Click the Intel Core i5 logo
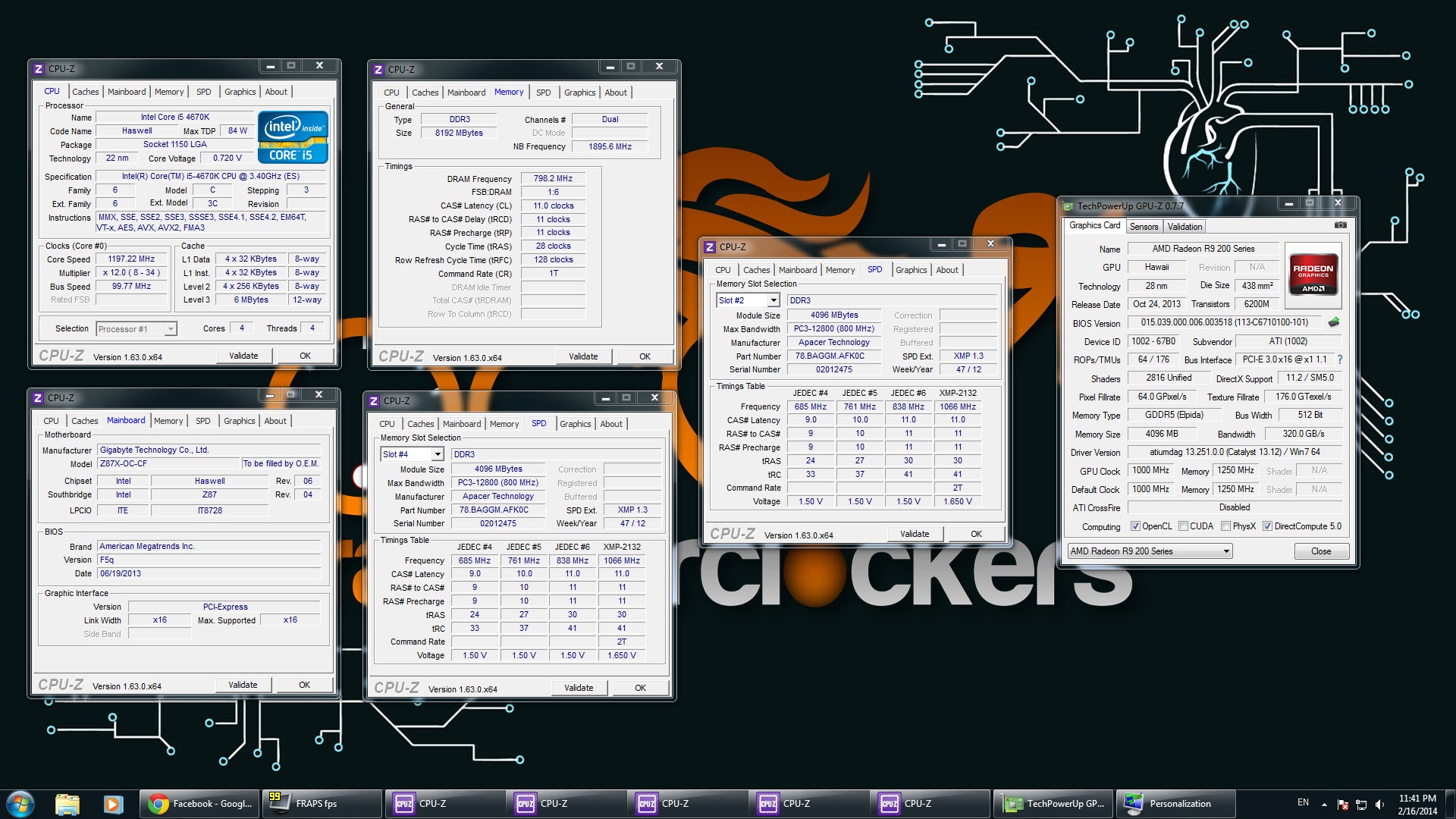Viewport: 1456px width, 819px height. pos(293,137)
